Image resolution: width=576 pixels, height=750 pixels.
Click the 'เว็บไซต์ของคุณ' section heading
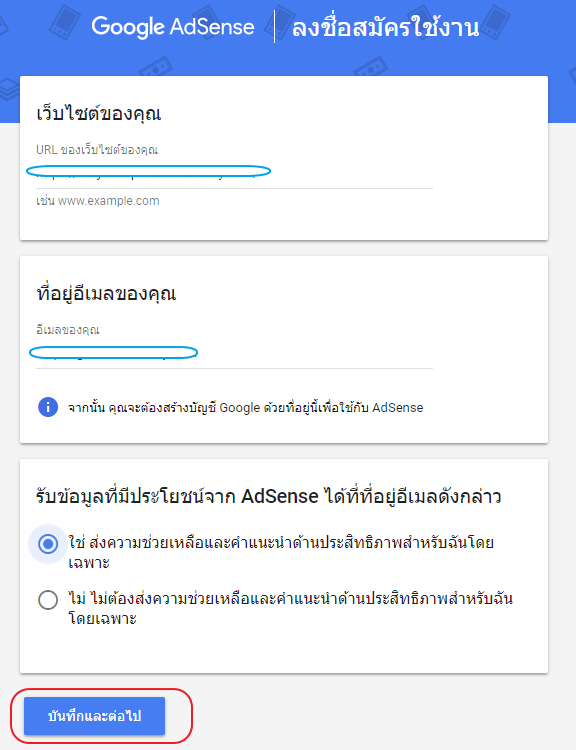pos(99,114)
